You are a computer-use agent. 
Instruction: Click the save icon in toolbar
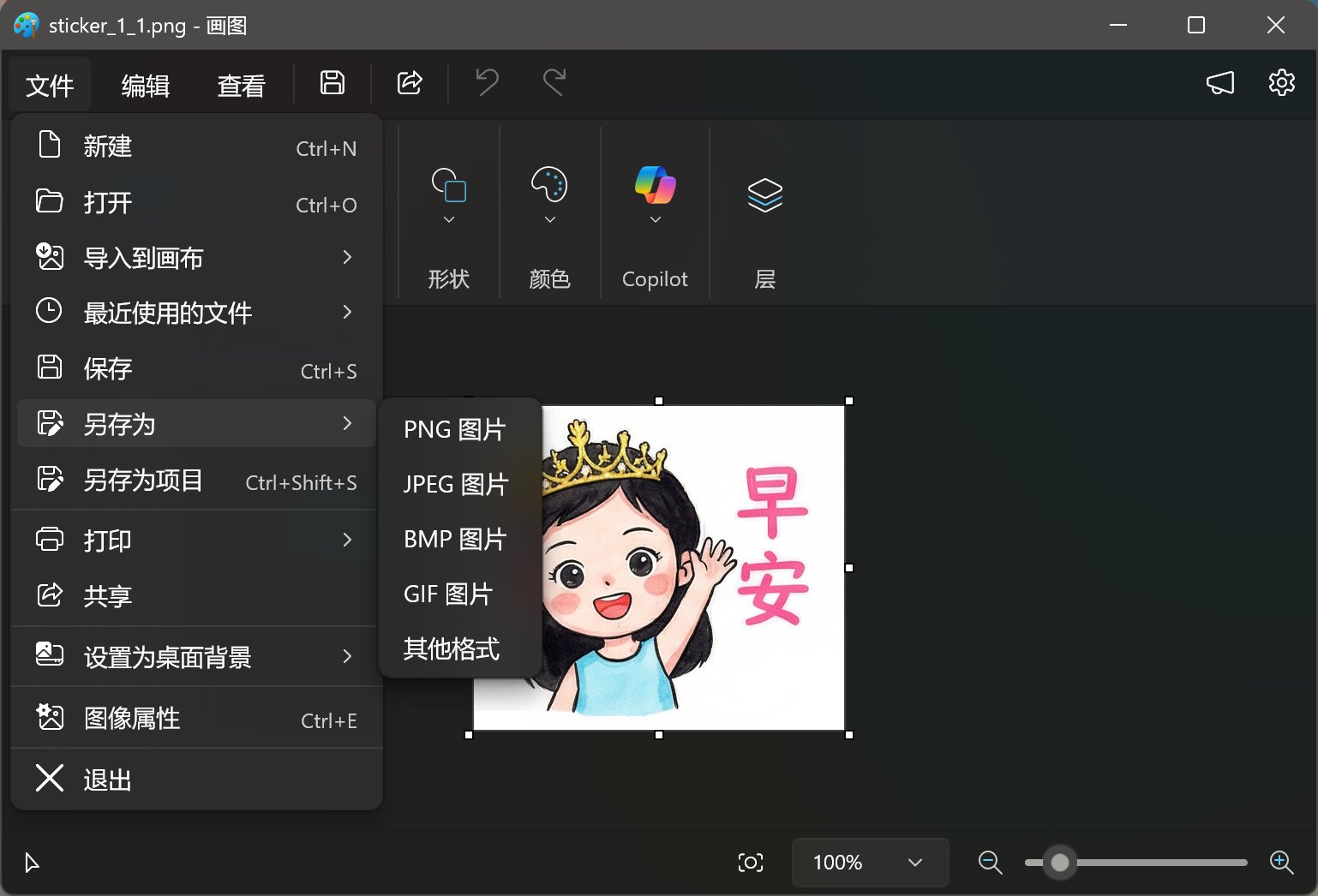point(332,83)
